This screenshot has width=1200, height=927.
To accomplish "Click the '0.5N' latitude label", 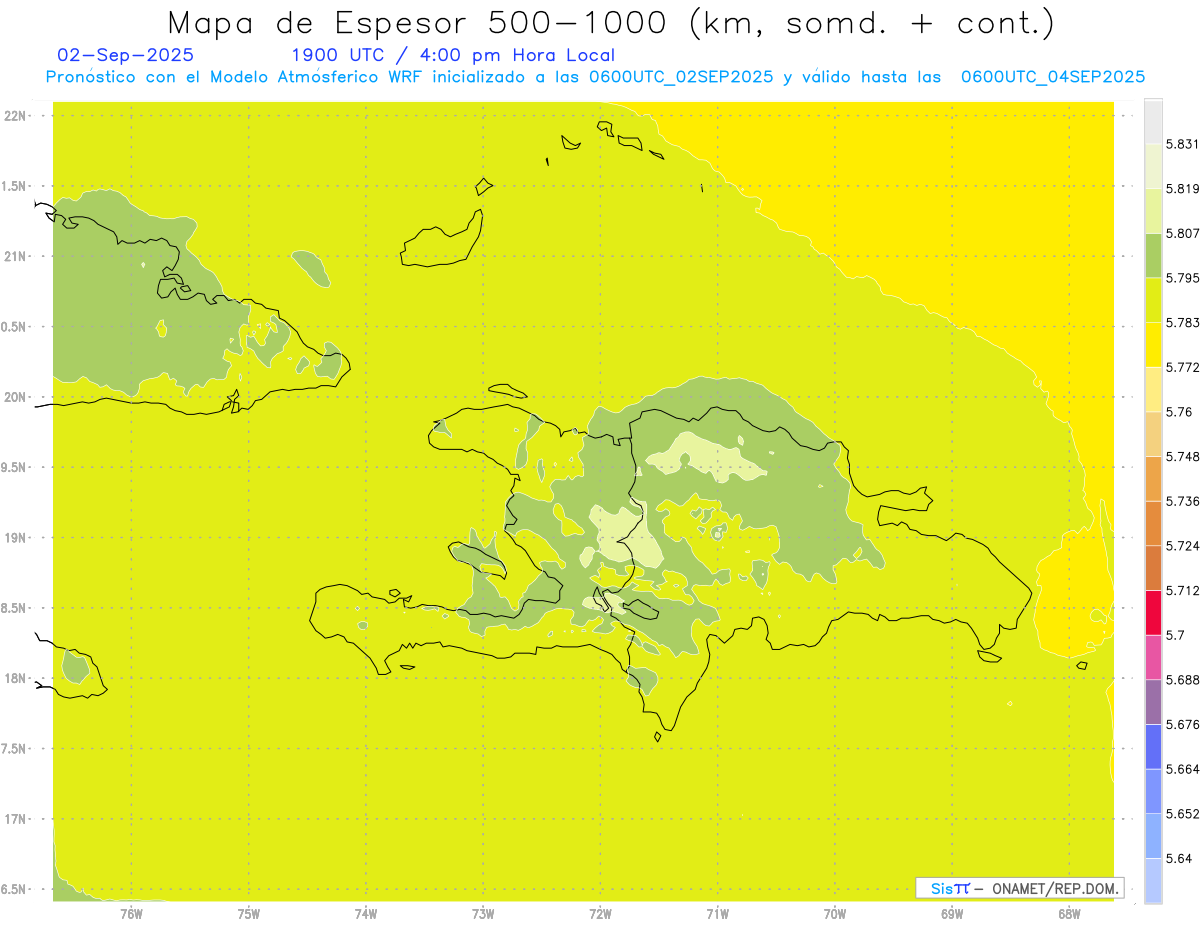I will (16, 327).
